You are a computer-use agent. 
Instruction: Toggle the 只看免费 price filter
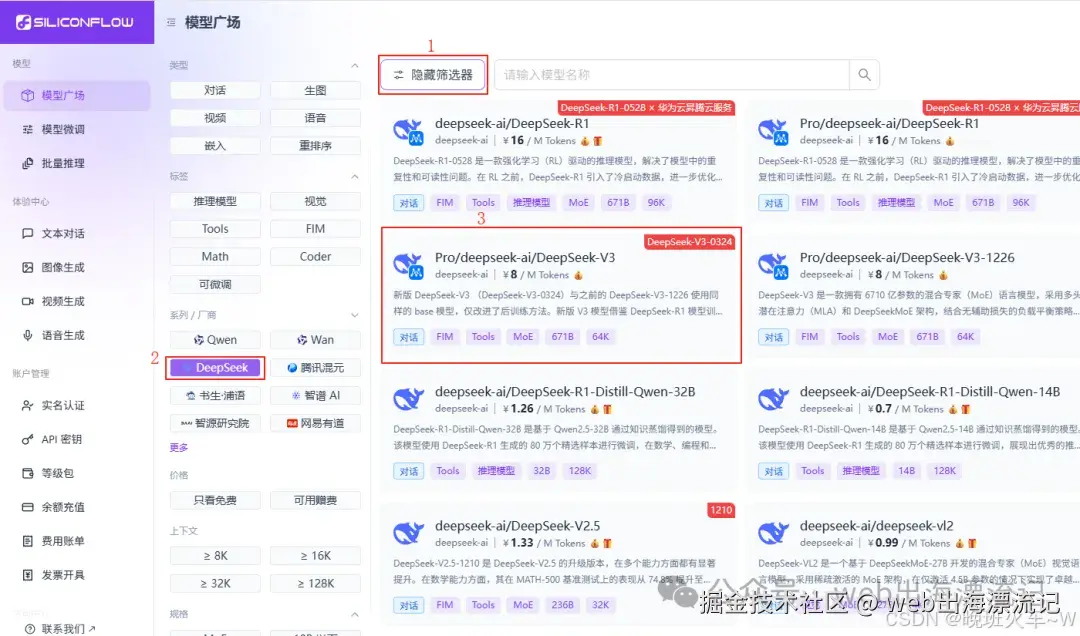(x=216, y=500)
